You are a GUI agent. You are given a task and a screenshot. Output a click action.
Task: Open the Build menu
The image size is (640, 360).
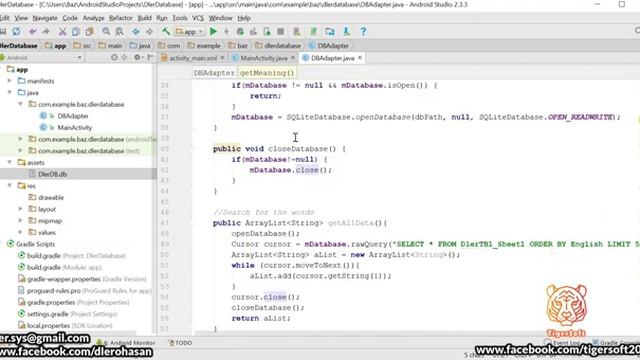coord(144,18)
